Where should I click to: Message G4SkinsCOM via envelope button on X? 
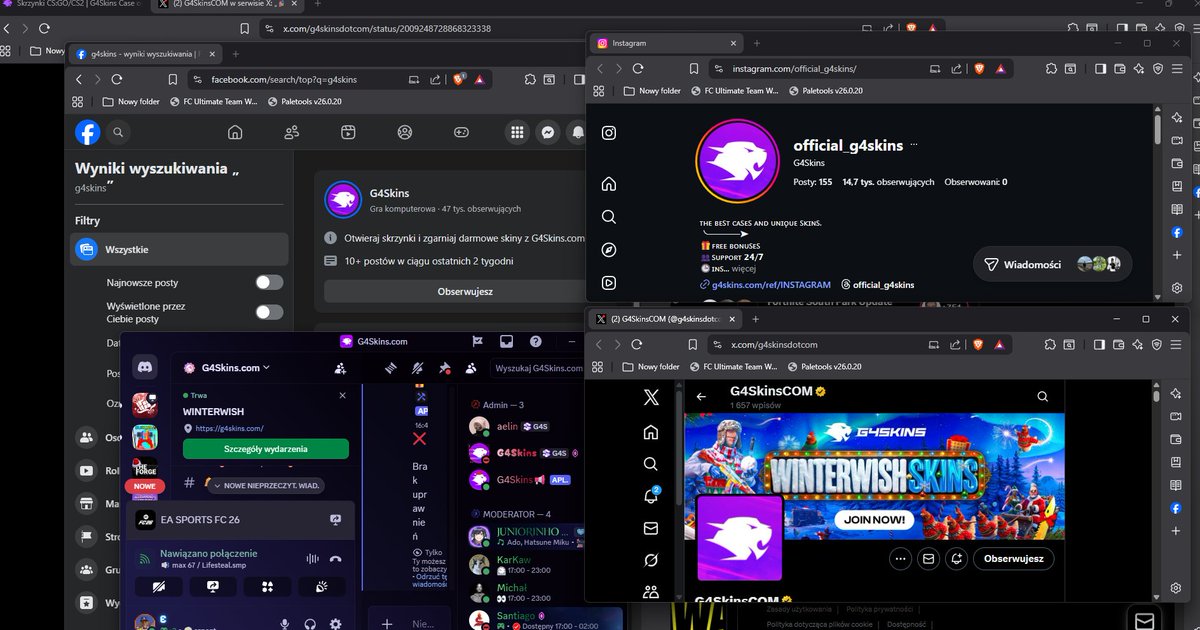coord(929,559)
